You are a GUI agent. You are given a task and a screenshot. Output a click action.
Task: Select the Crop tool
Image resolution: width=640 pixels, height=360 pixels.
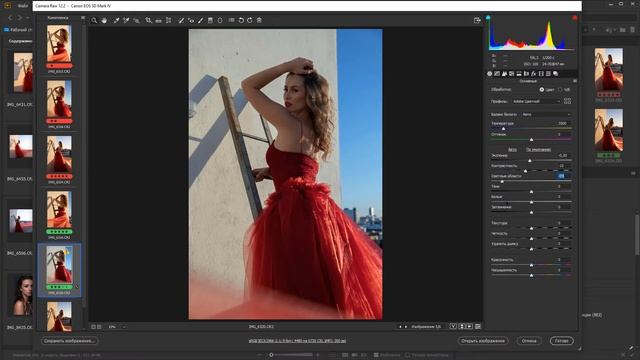coord(148,20)
